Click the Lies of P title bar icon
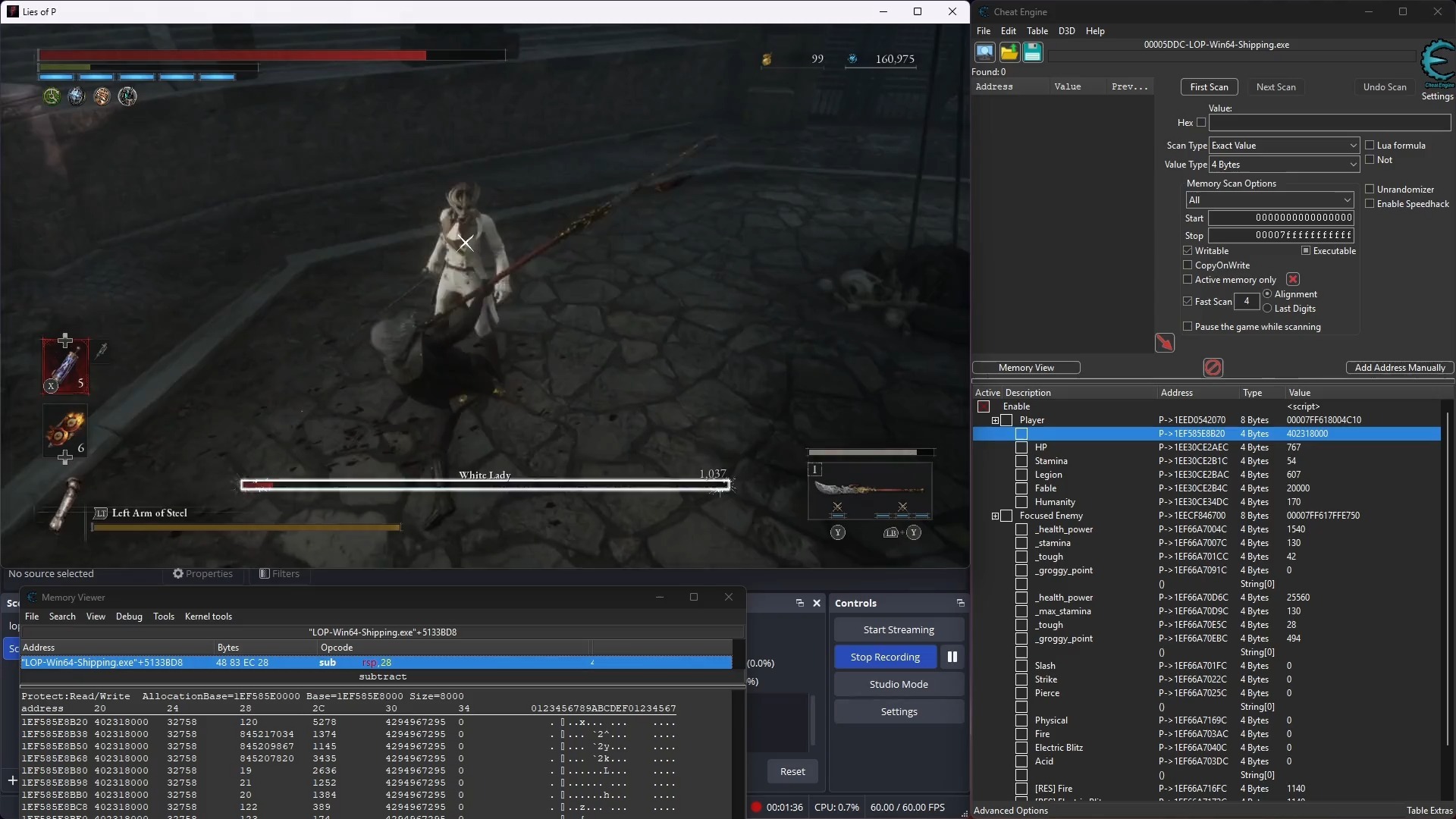This screenshot has width=1456, height=819. pos(13,11)
